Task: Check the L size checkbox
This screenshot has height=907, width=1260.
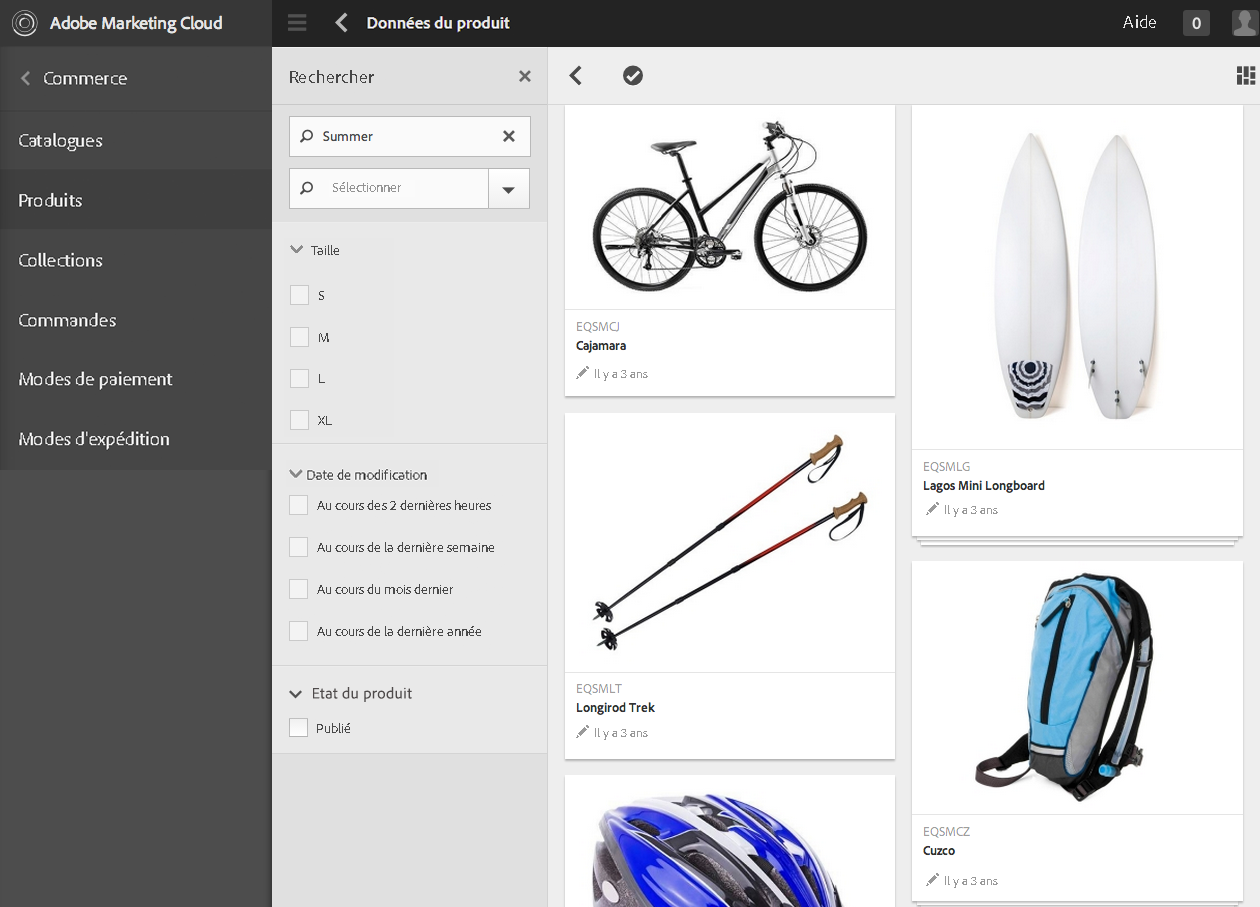Action: pyautogui.click(x=299, y=378)
